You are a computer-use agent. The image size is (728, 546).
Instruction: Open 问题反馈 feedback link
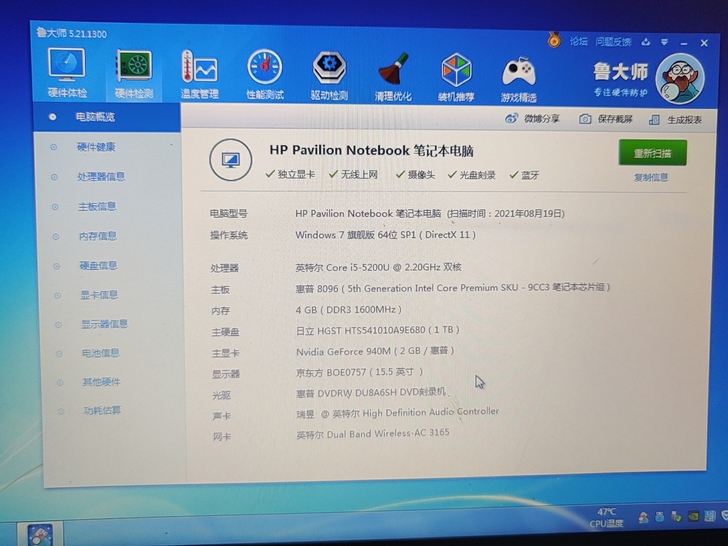pyautogui.click(x=613, y=42)
